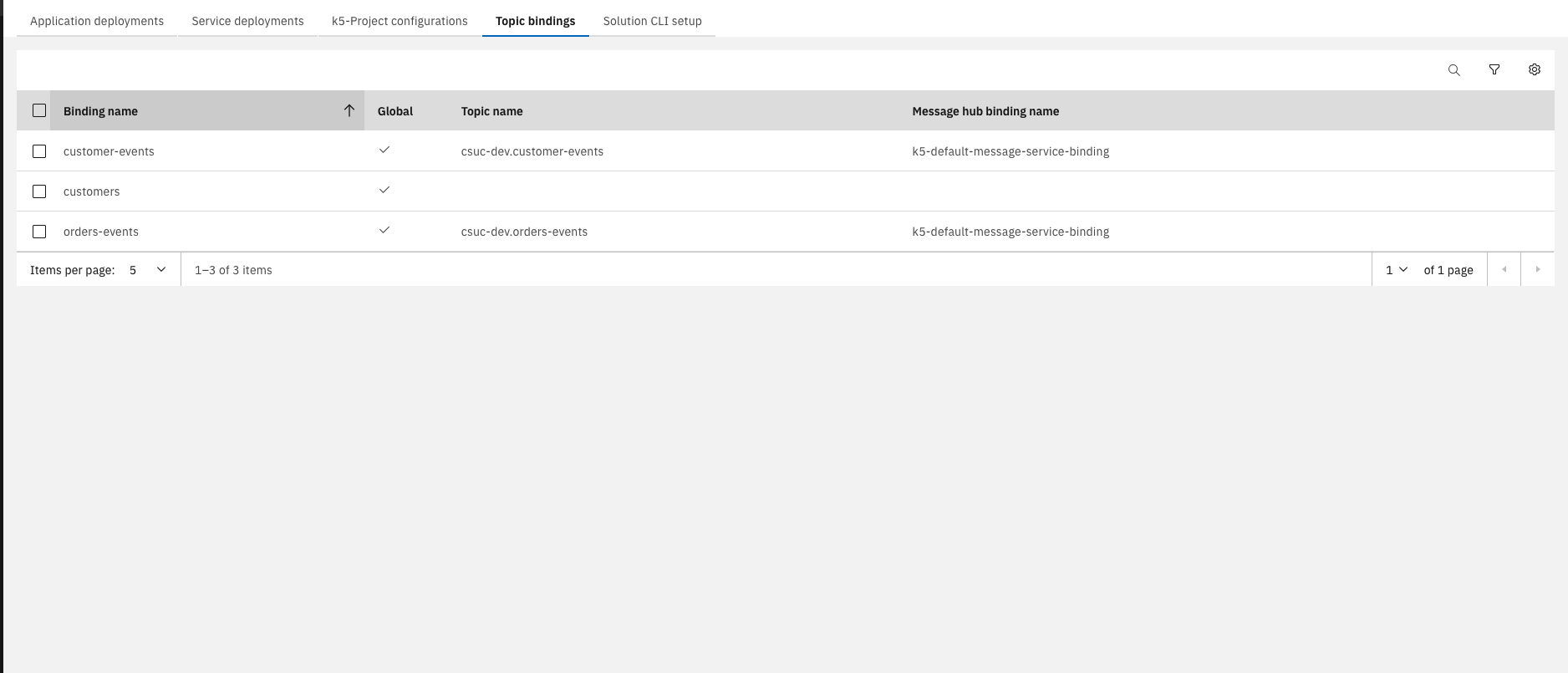Switch to Service deployments tab
1568x673 pixels.
point(247,21)
